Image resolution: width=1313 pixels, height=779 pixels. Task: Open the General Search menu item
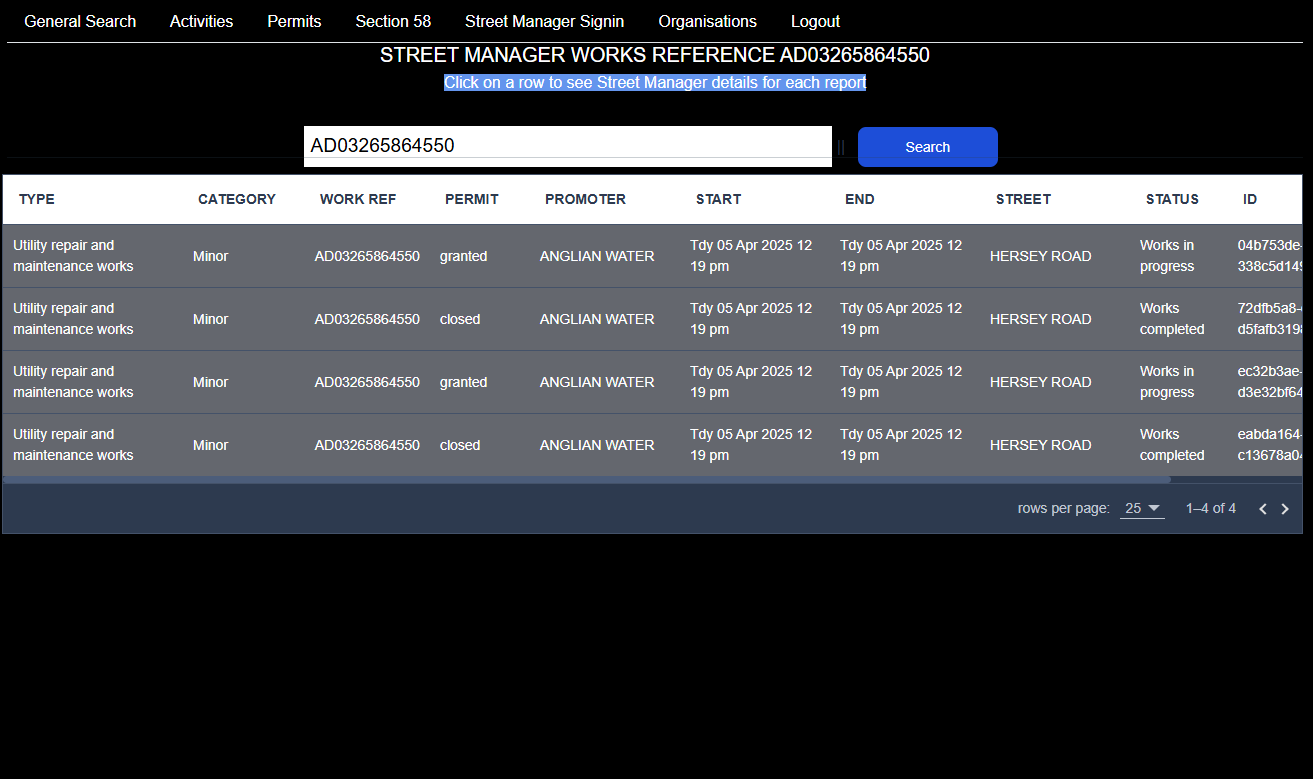(x=80, y=21)
